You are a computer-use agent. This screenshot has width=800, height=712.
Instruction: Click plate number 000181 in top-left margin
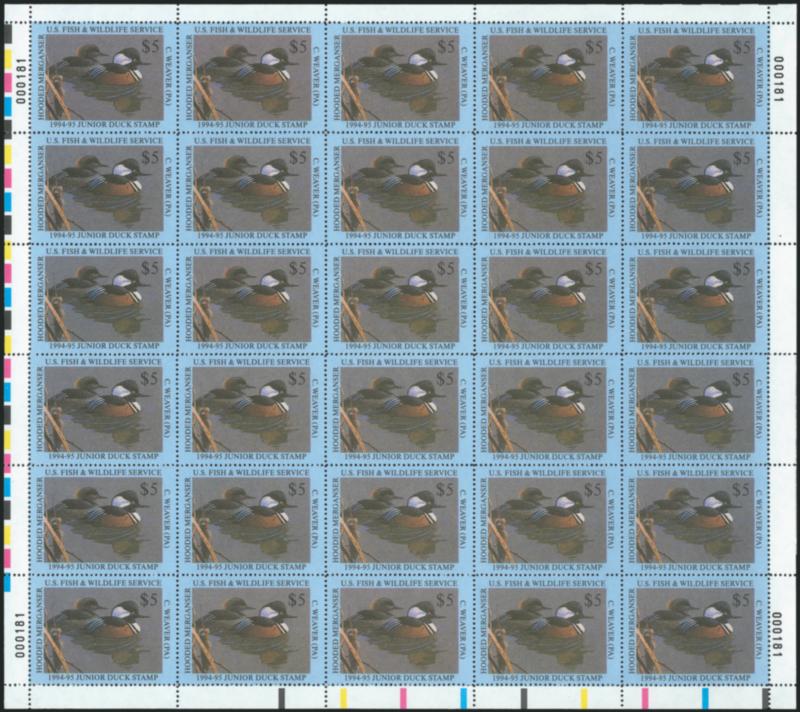point(20,80)
